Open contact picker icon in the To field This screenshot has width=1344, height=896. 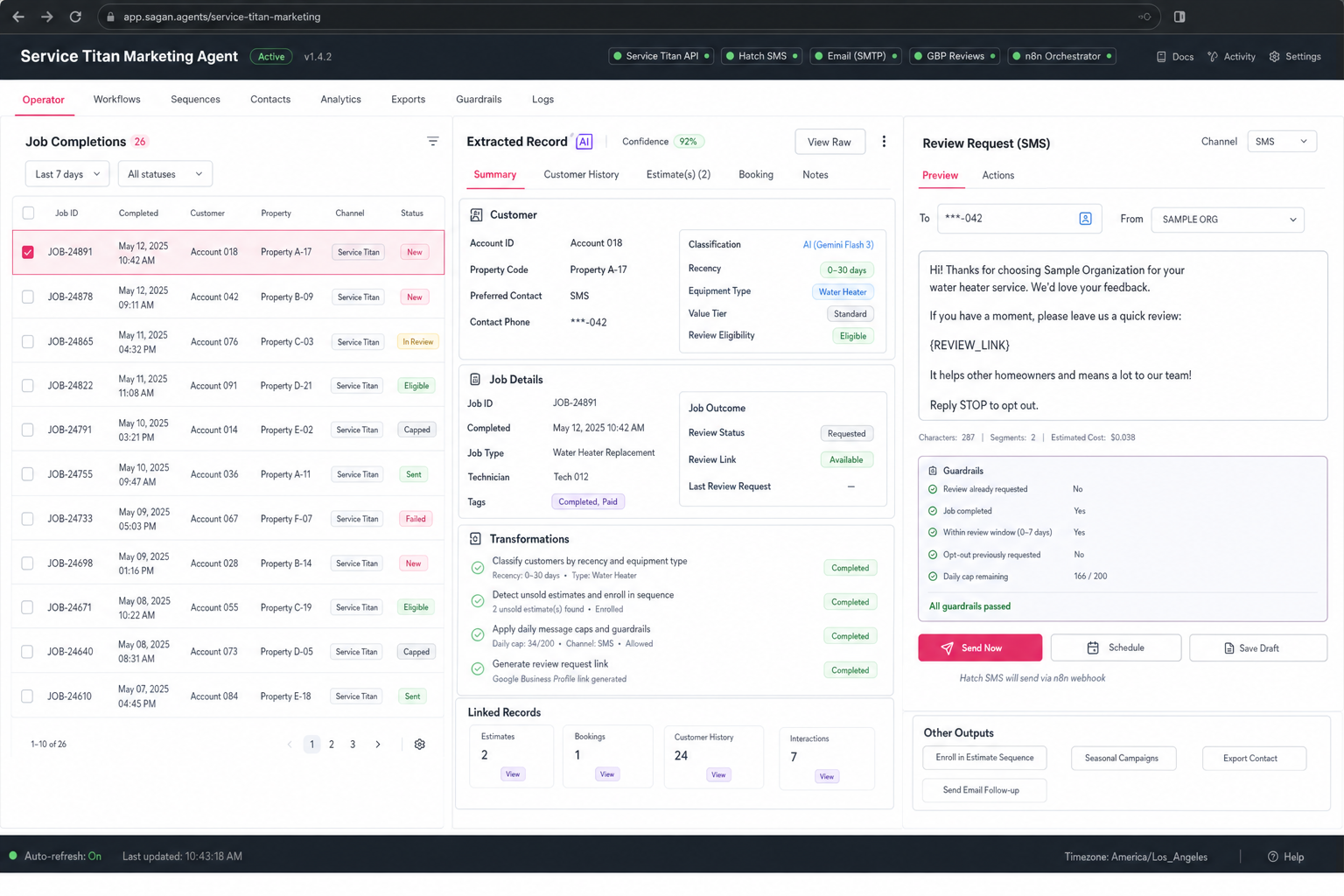1085,219
